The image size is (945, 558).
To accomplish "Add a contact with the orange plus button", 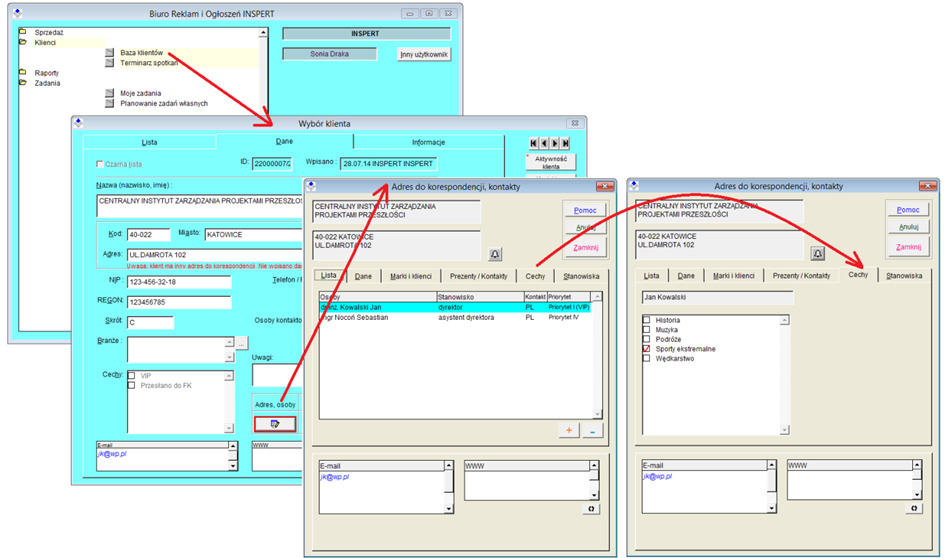I will click(x=568, y=430).
